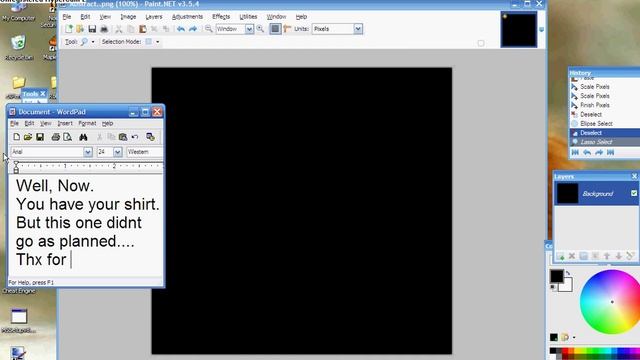Click Undo icon in WordPad toolbar

pos(135,137)
